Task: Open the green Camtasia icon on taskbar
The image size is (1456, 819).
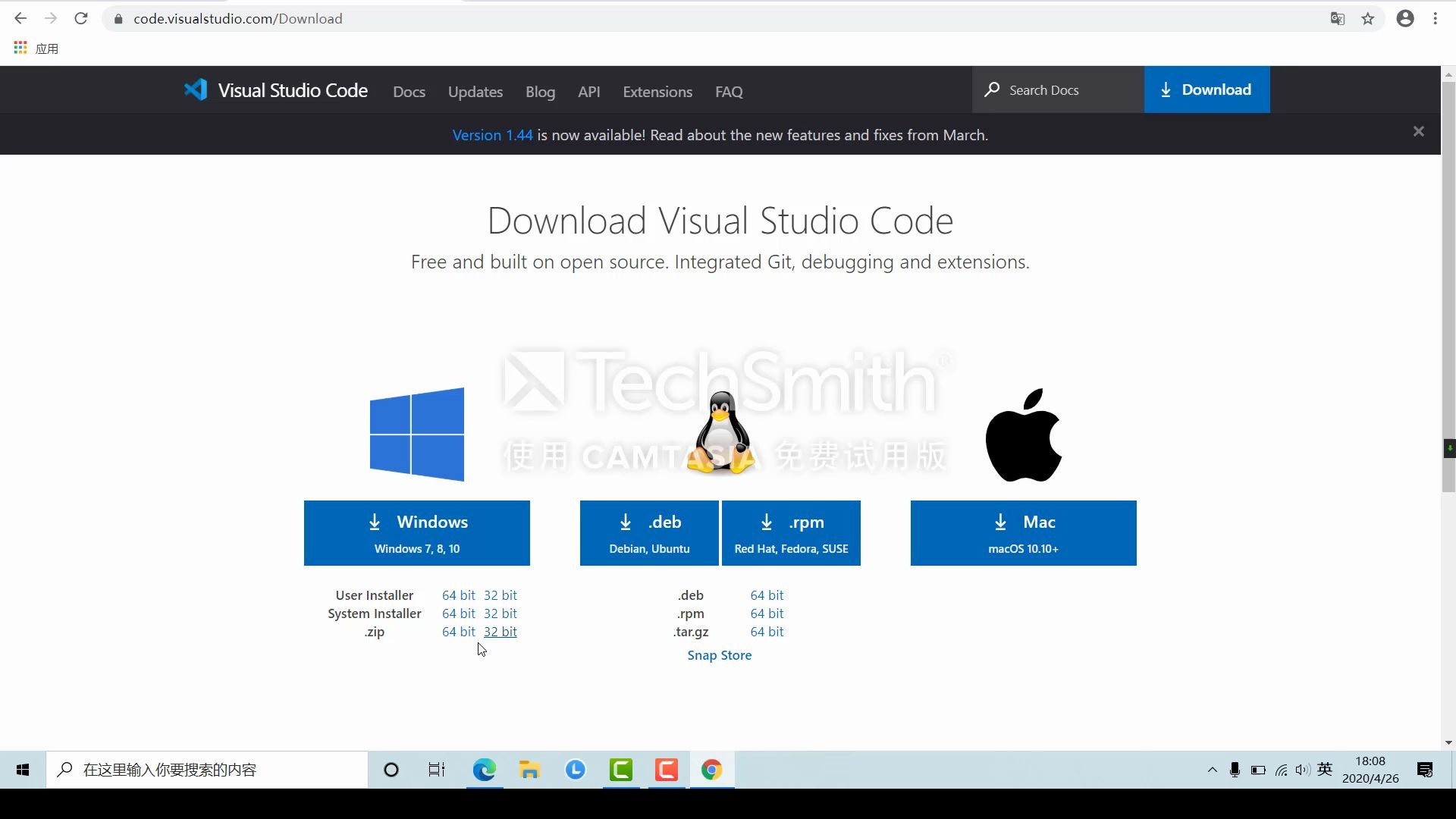Action: 621,770
